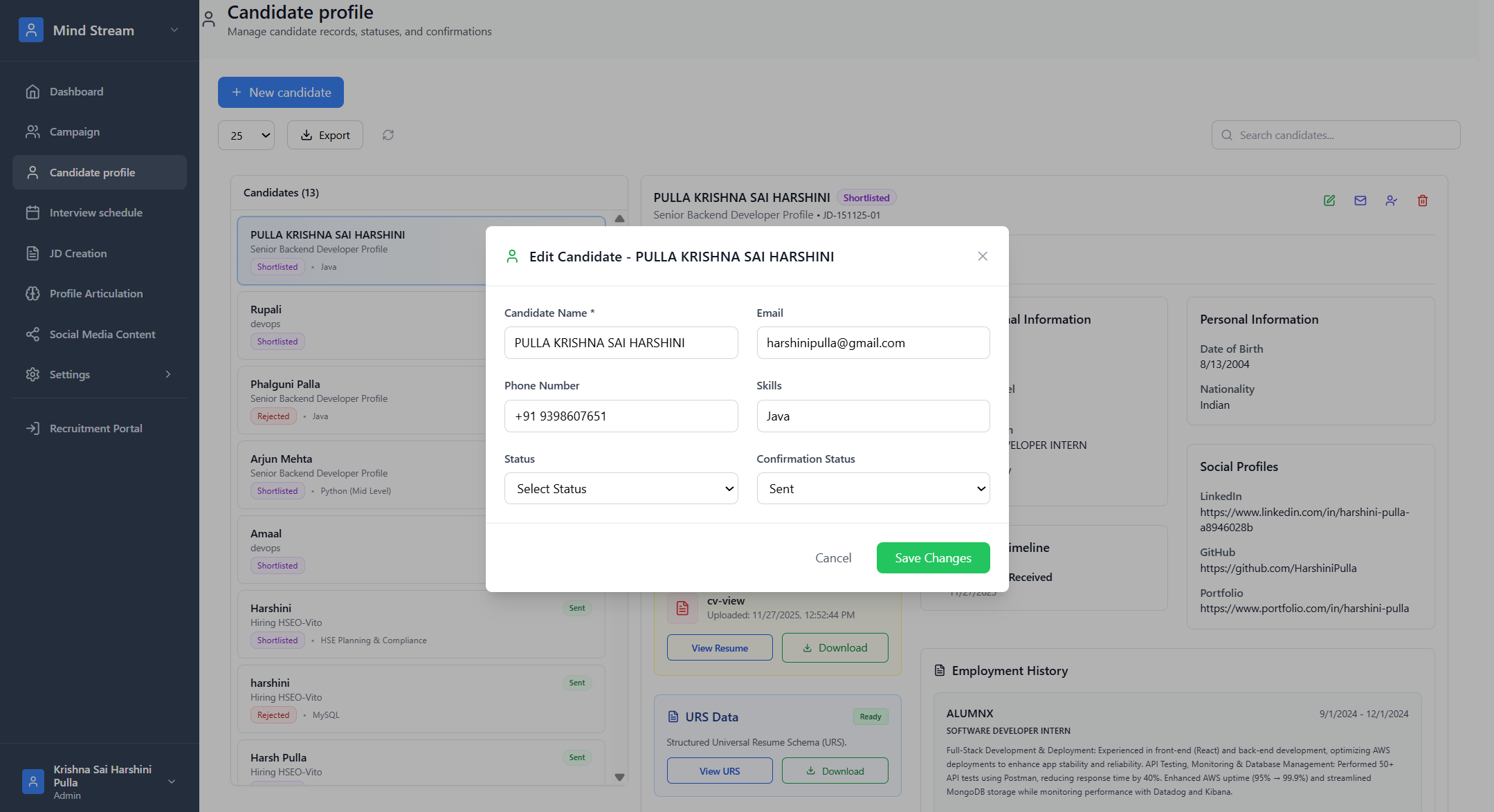The height and width of the screenshot is (812, 1494).
Task: Click the email envelope icon
Action: [x=1360, y=201]
